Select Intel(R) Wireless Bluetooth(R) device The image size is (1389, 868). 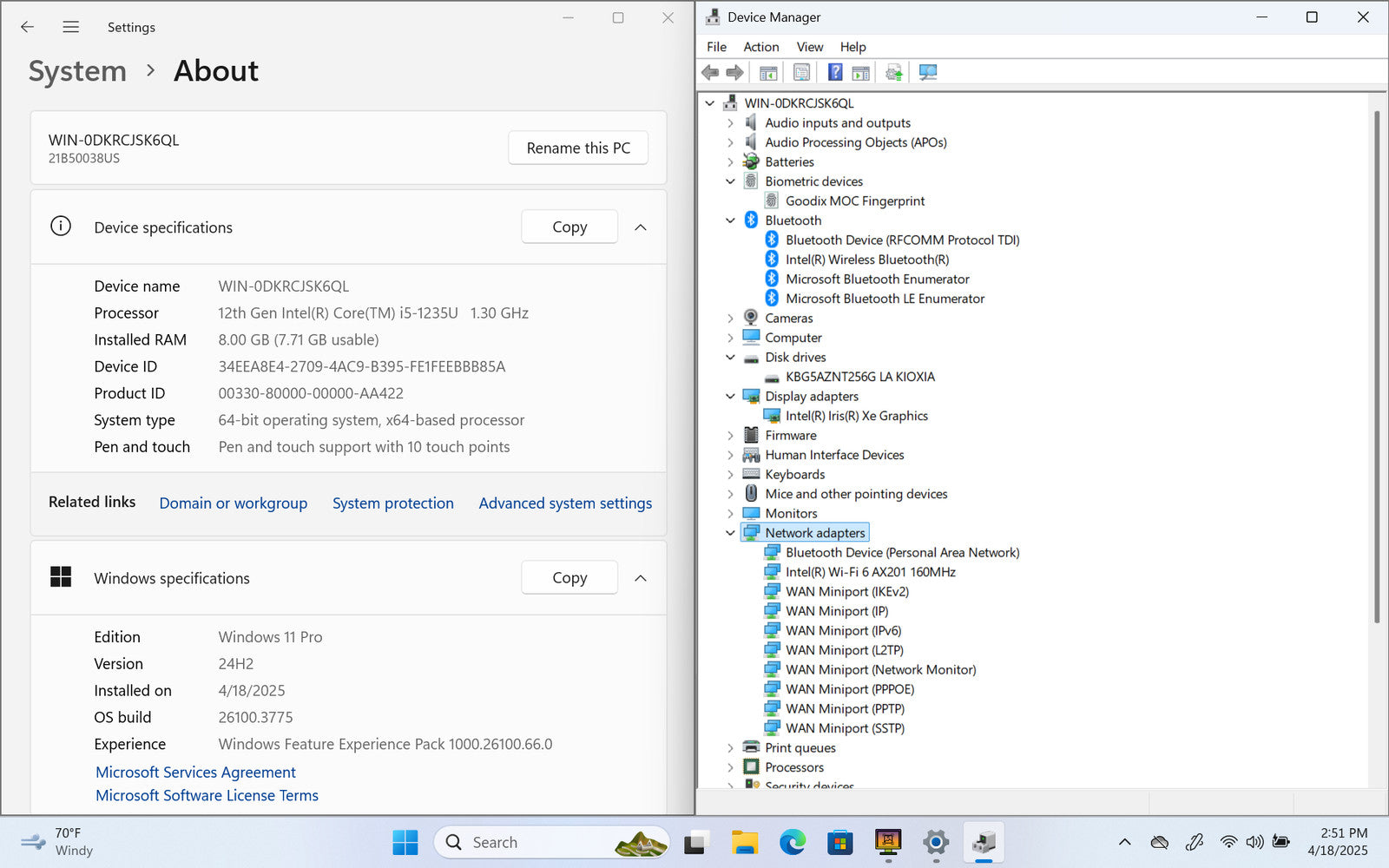[x=867, y=260]
